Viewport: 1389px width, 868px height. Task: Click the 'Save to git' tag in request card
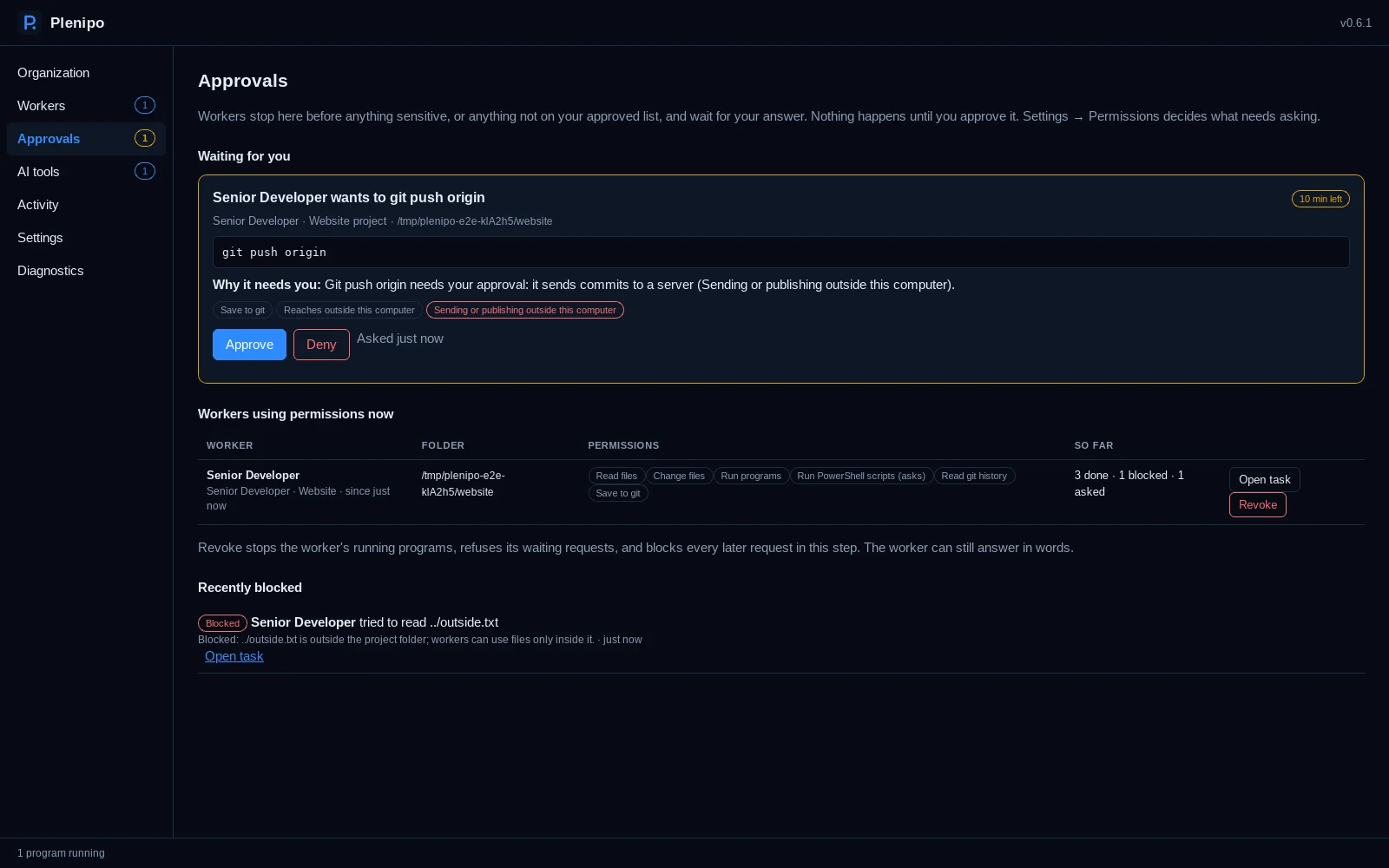coord(243,310)
